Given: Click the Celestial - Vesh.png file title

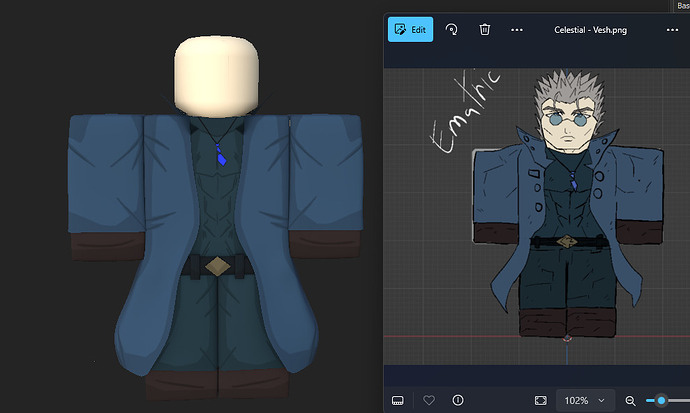Looking at the screenshot, I should pyautogui.click(x=590, y=30).
